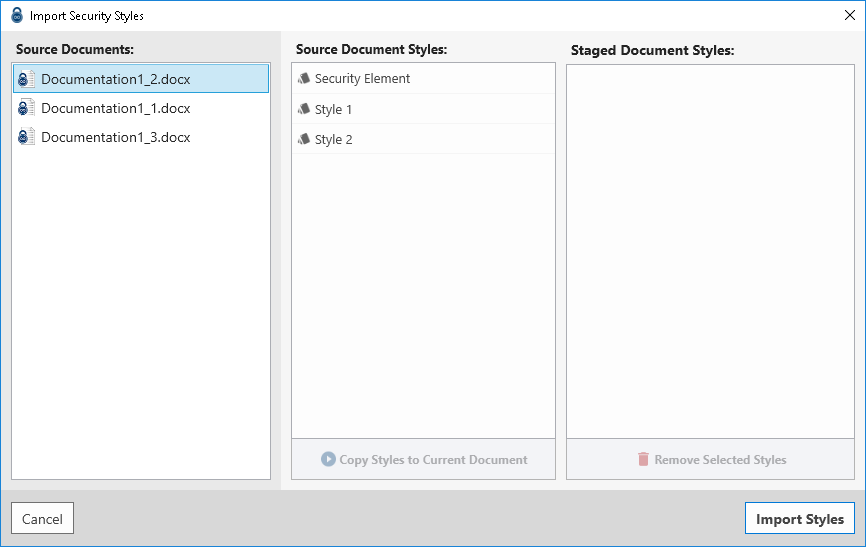Click the Style 2 tag icon
The height and width of the screenshot is (547, 866).
point(304,139)
